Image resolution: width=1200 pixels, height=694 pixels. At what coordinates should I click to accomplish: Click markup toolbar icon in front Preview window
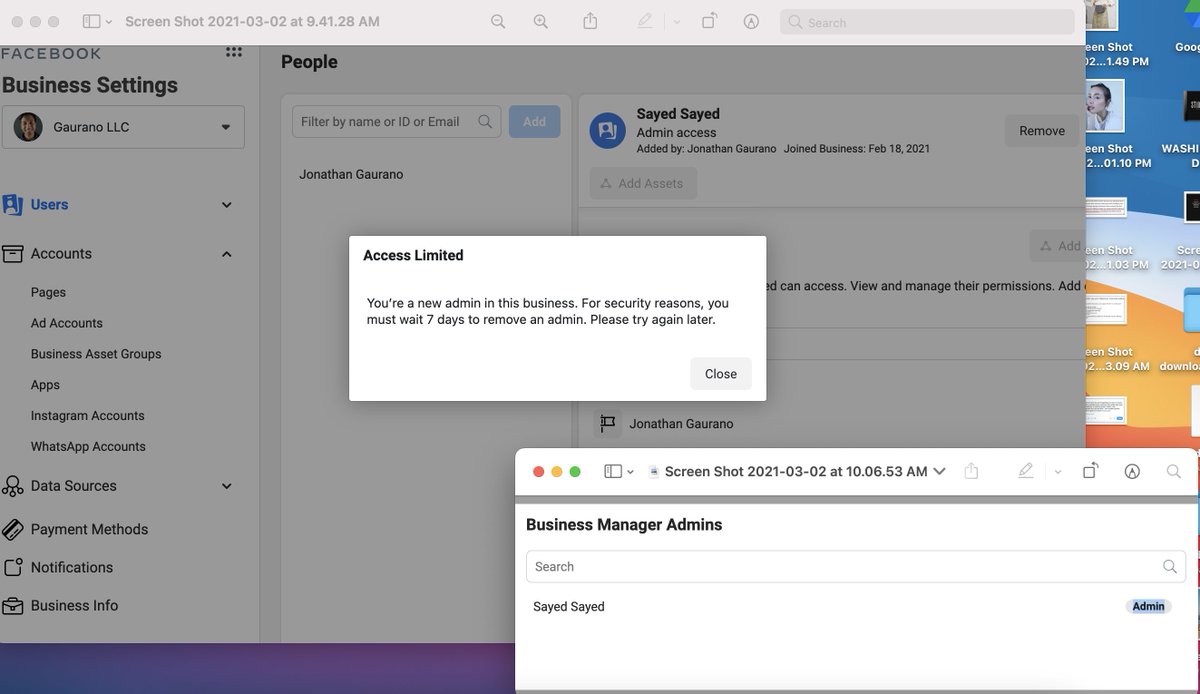coord(1132,471)
